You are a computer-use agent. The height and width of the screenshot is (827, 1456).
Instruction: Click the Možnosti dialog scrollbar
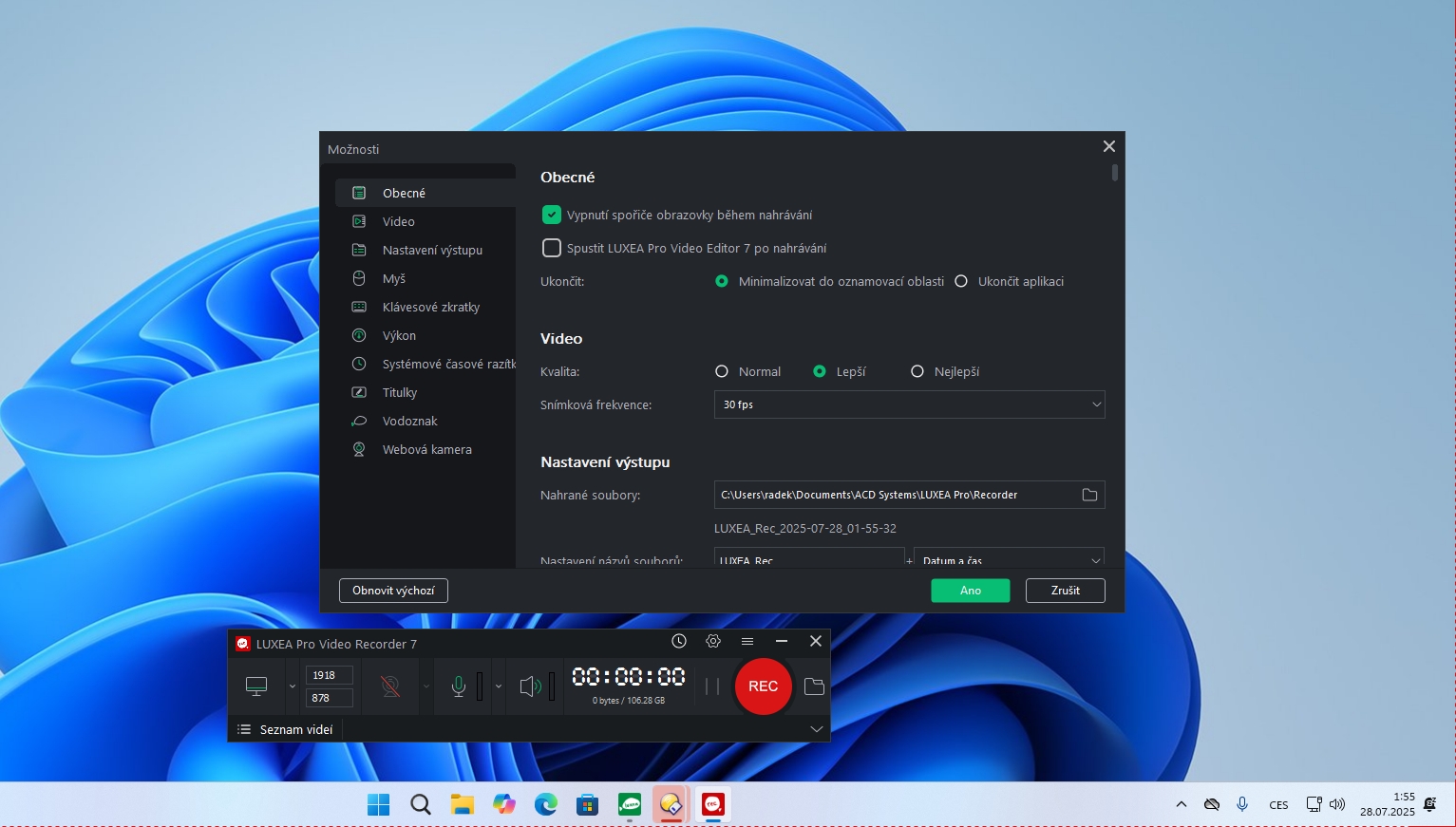point(1115,172)
